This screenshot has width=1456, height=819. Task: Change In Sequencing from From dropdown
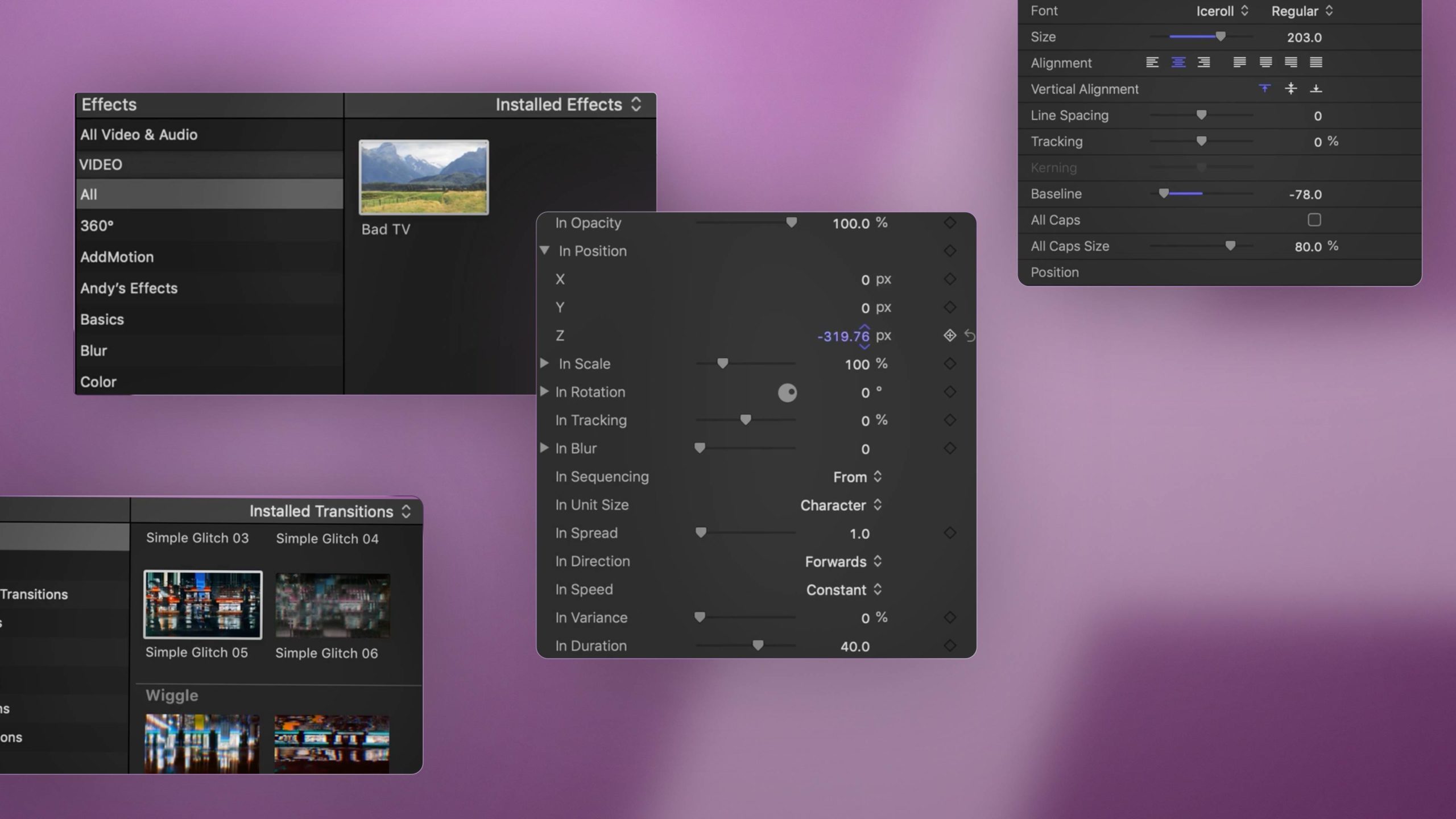click(854, 477)
